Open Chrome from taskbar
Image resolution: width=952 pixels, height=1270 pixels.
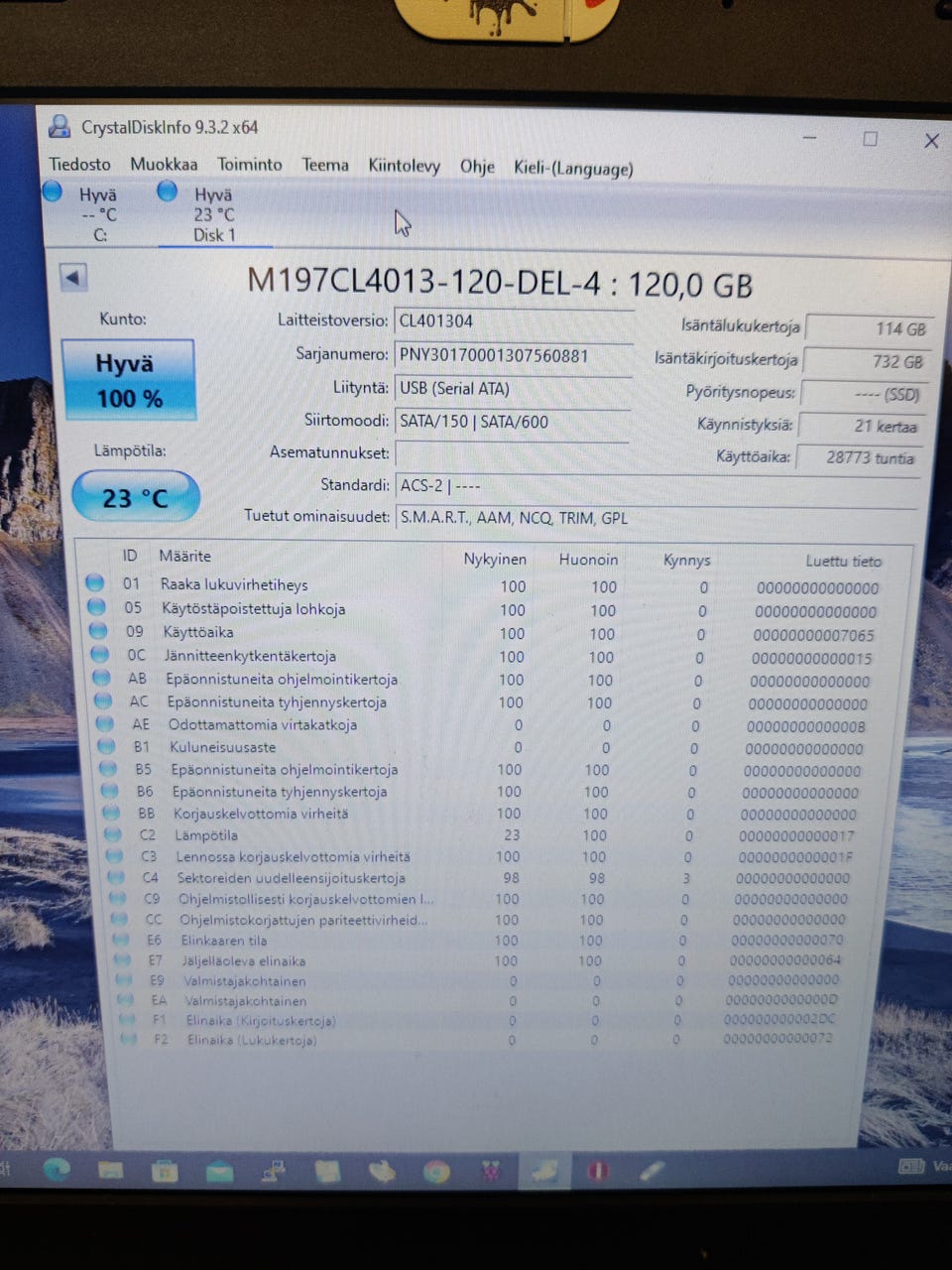(435, 1173)
